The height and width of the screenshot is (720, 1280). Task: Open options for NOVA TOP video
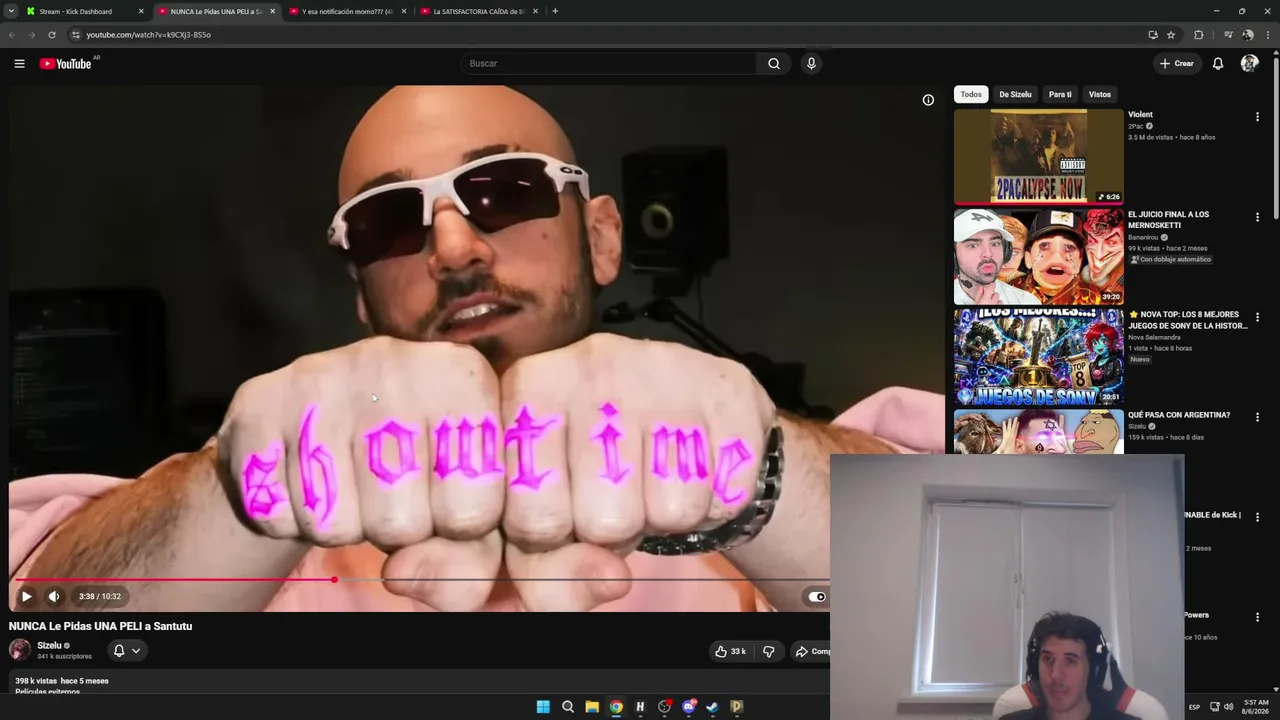(1257, 317)
